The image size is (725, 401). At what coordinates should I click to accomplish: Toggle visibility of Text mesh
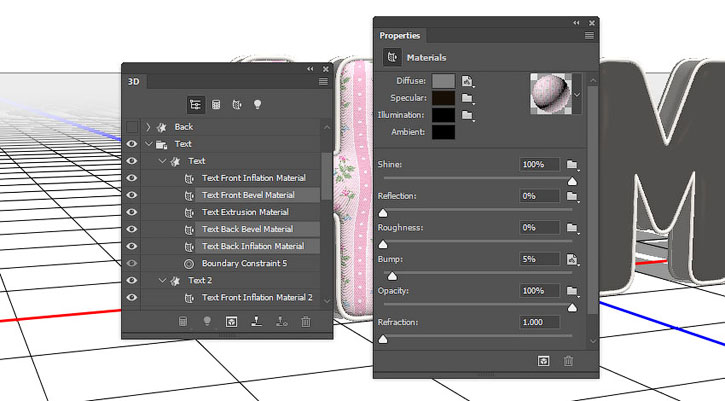coord(132,161)
